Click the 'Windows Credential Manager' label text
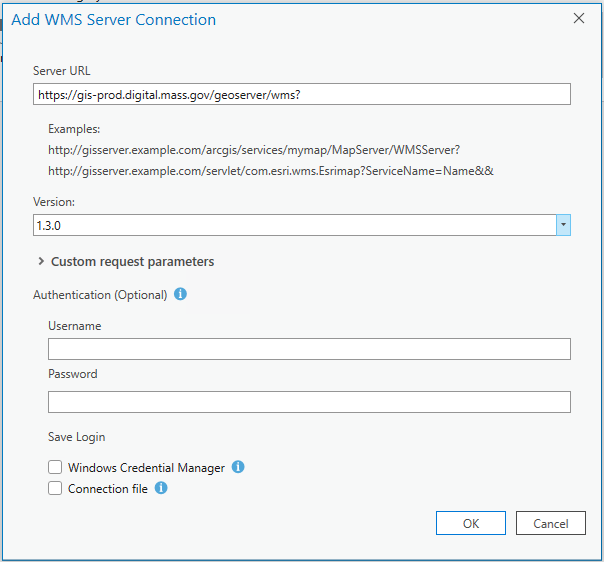604x562 pixels. pyautogui.click(x=146, y=467)
